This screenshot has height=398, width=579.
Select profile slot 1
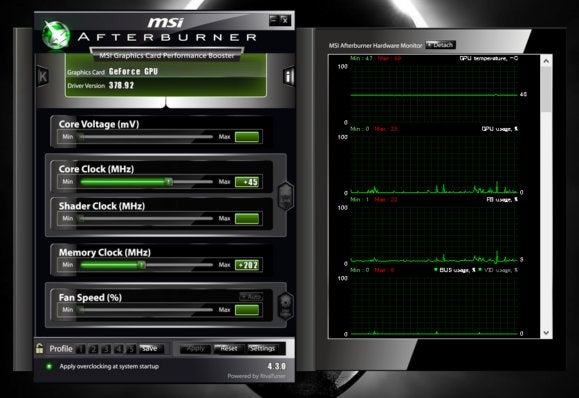point(81,349)
